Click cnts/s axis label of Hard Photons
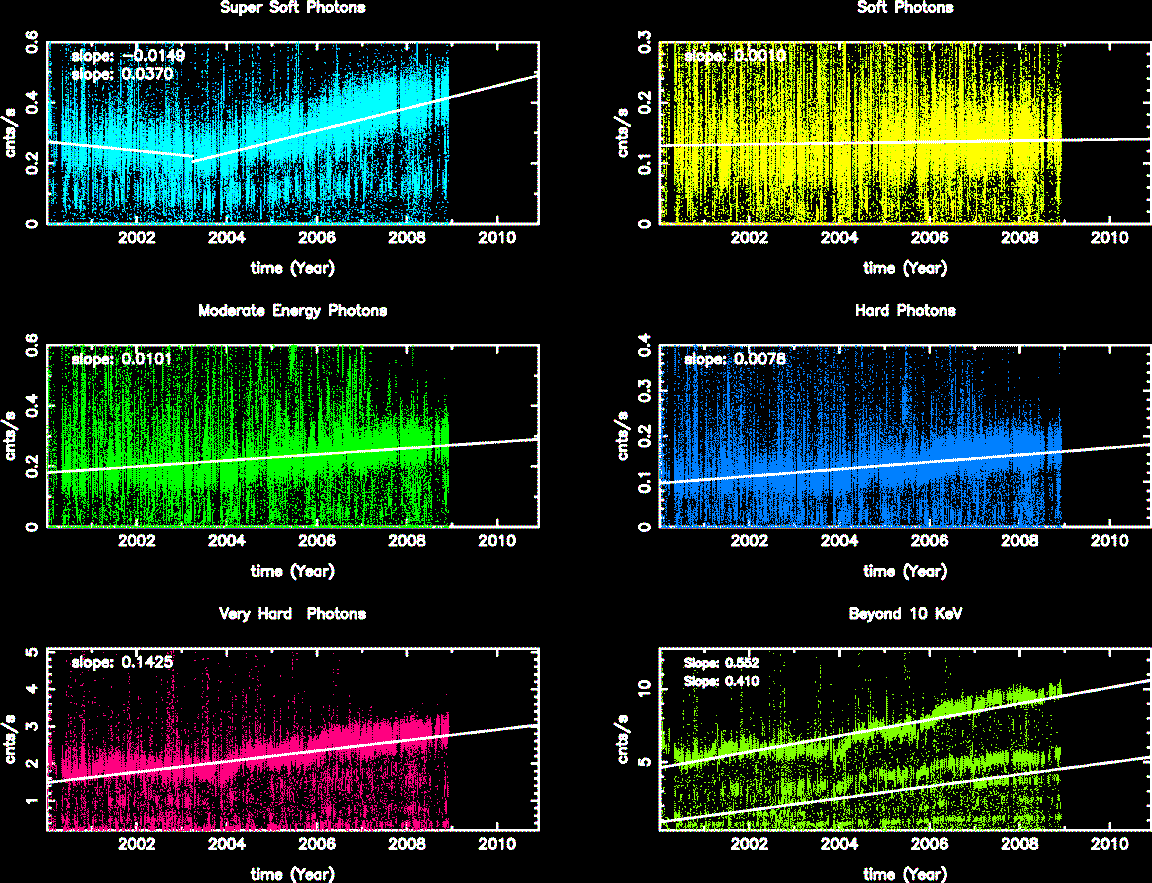 [x=624, y=436]
